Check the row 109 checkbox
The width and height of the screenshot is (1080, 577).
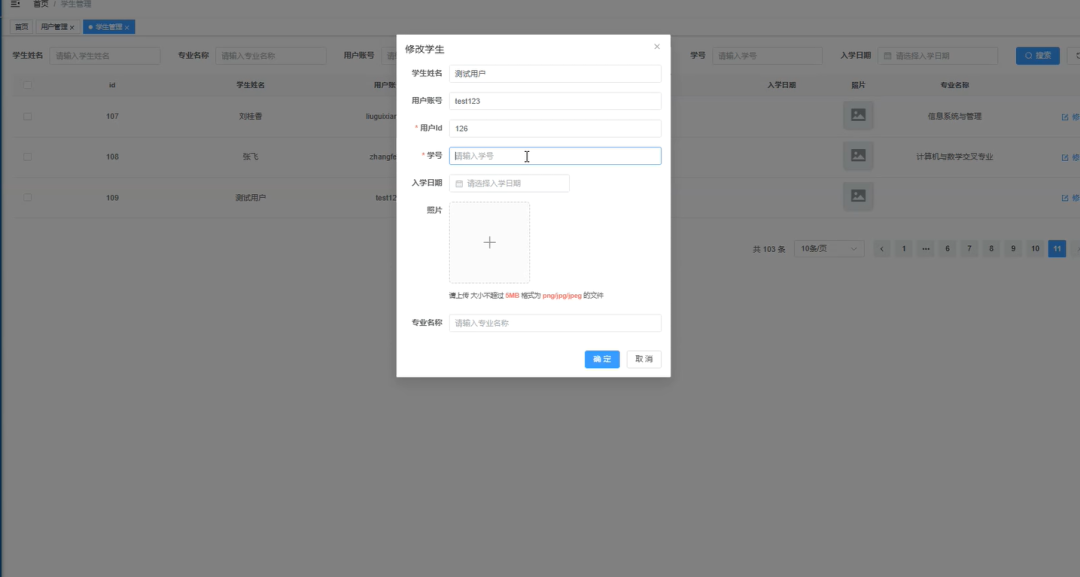pos(28,198)
